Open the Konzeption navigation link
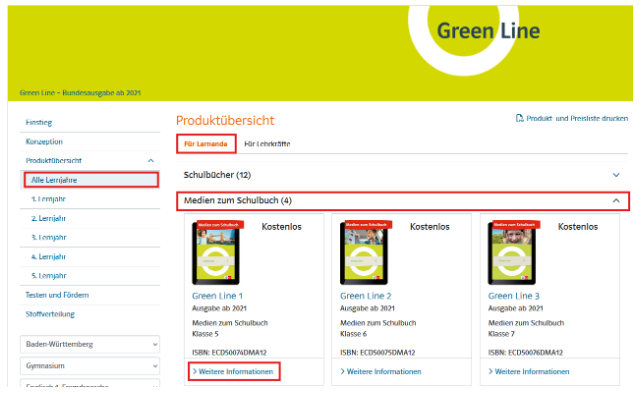The image size is (642, 396). [44, 142]
